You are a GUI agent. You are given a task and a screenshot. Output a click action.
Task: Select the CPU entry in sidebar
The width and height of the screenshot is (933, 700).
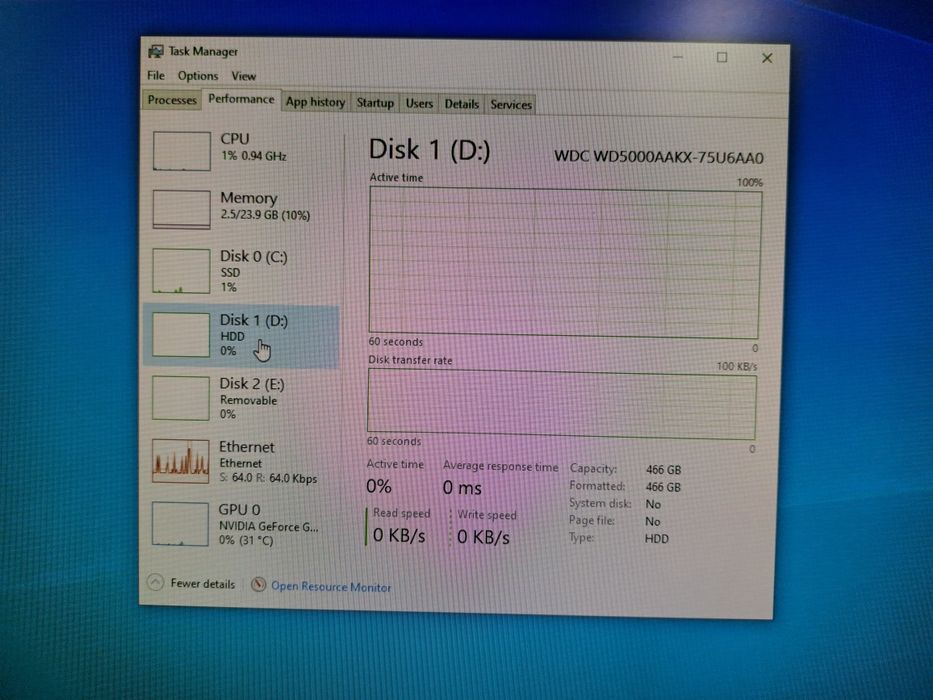click(242, 149)
